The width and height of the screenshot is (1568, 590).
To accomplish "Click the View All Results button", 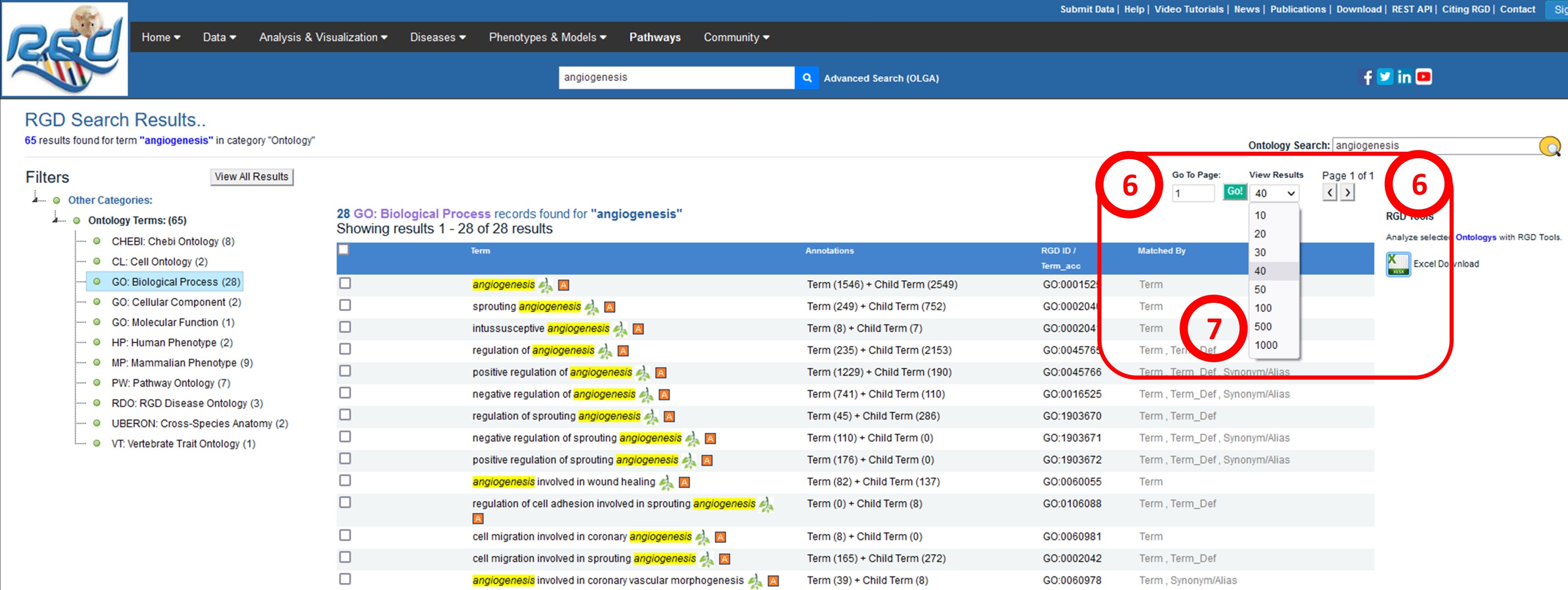I will [252, 177].
